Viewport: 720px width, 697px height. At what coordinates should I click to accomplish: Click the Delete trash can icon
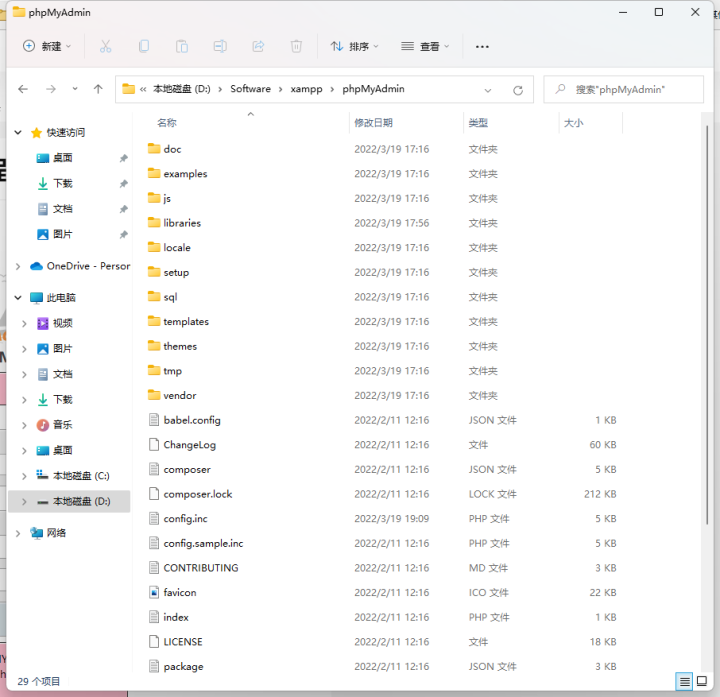point(296,46)
